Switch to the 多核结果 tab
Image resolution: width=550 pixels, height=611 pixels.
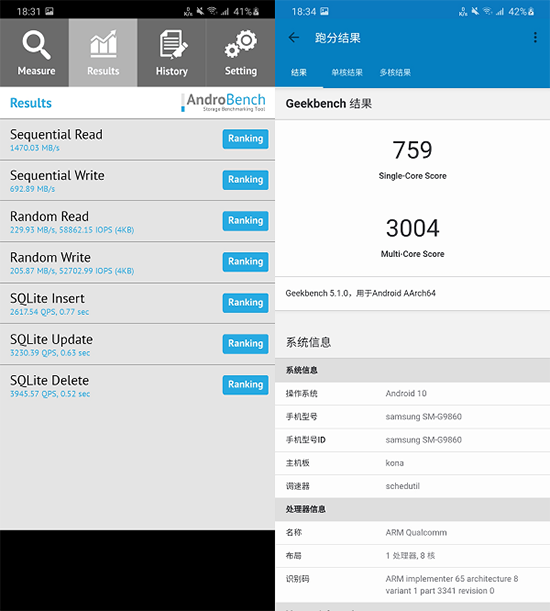coord(395,72)
